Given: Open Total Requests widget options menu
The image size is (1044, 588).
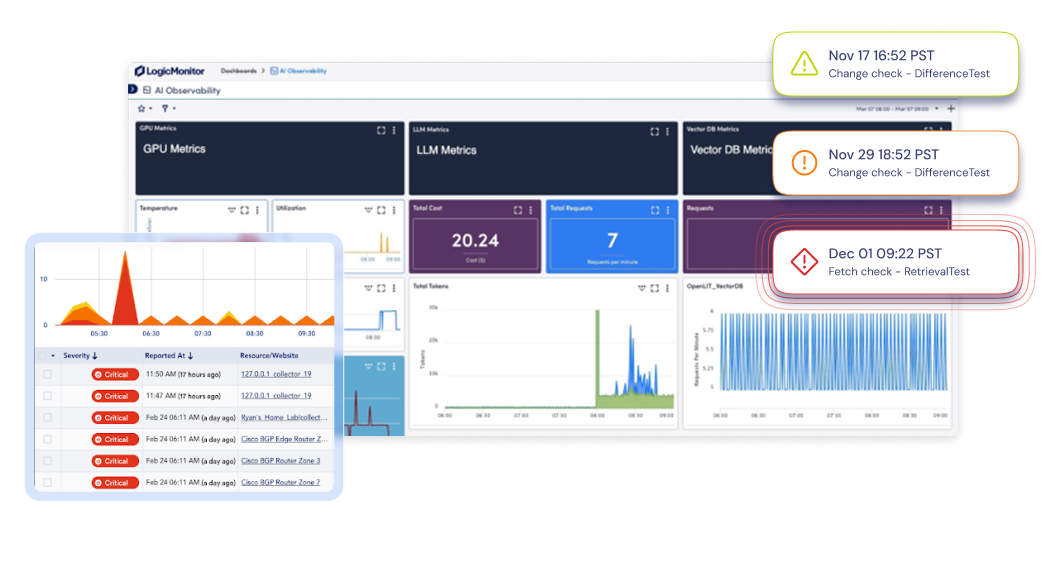Looking at the screenshot, I should tap(668, 210).
